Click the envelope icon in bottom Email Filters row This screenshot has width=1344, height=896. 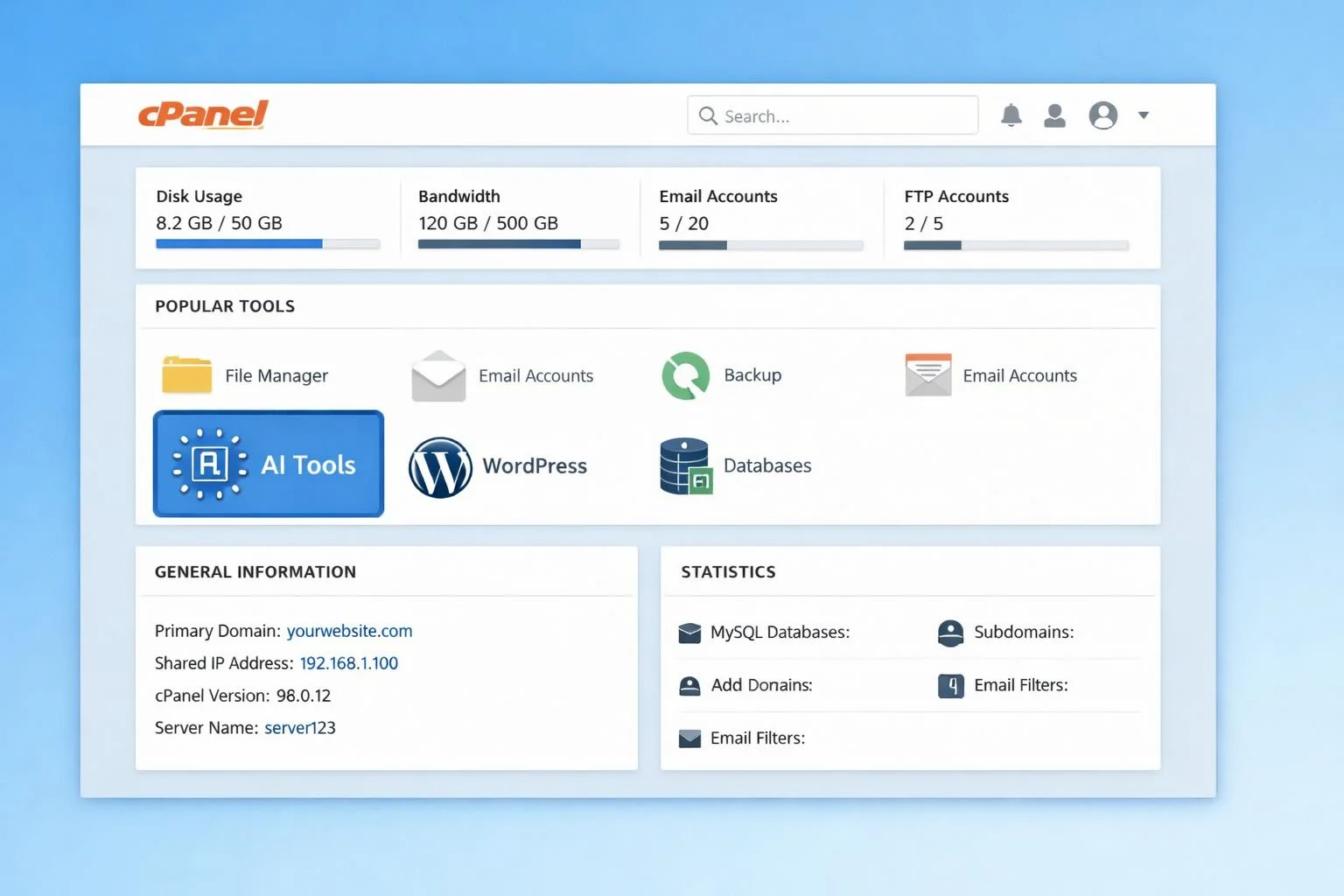689,738
